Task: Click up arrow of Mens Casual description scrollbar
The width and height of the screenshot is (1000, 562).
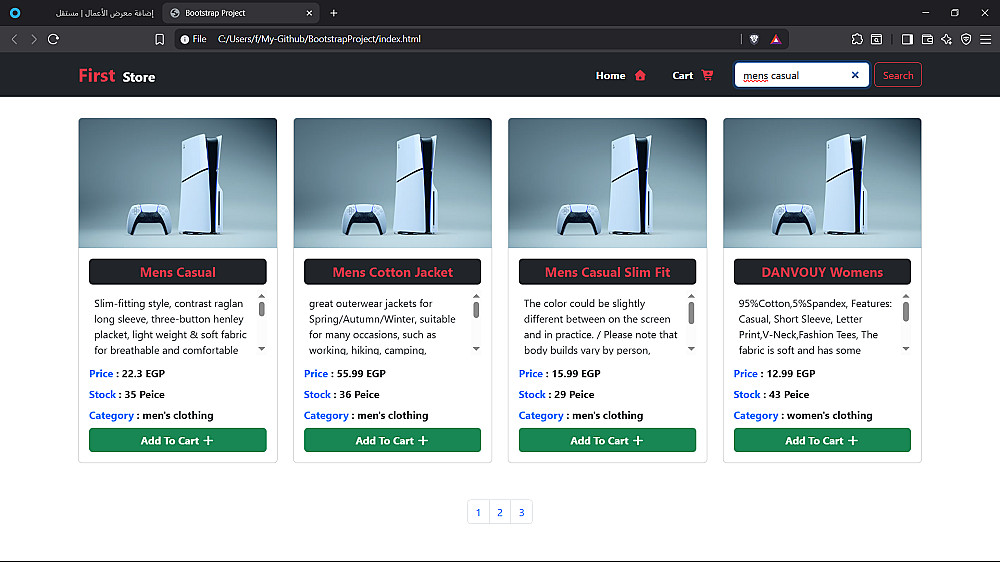Action: 261,297
